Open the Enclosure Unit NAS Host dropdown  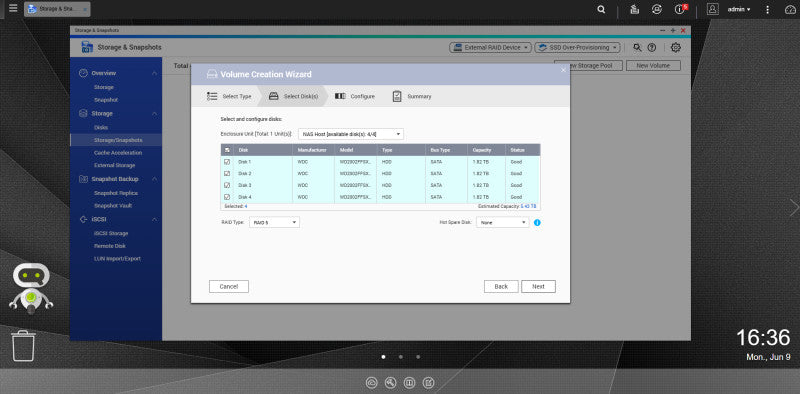coord(351,134)
